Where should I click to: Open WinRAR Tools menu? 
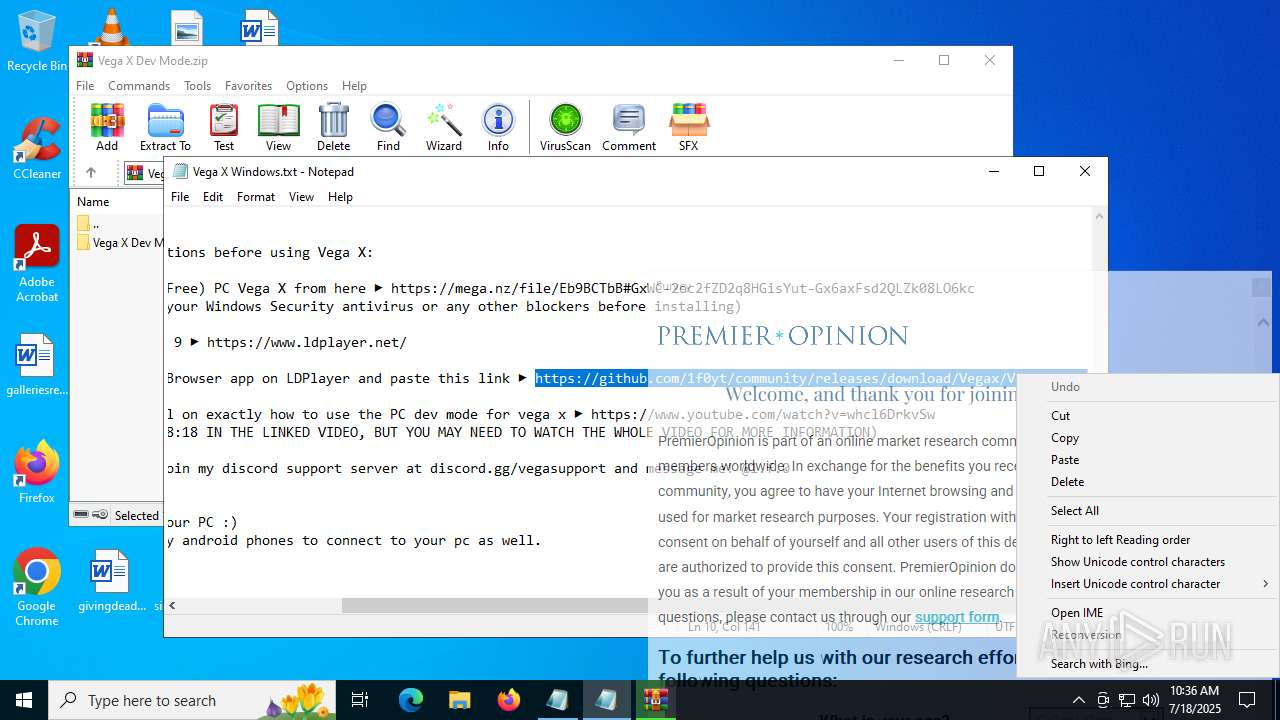pos(198,86)
